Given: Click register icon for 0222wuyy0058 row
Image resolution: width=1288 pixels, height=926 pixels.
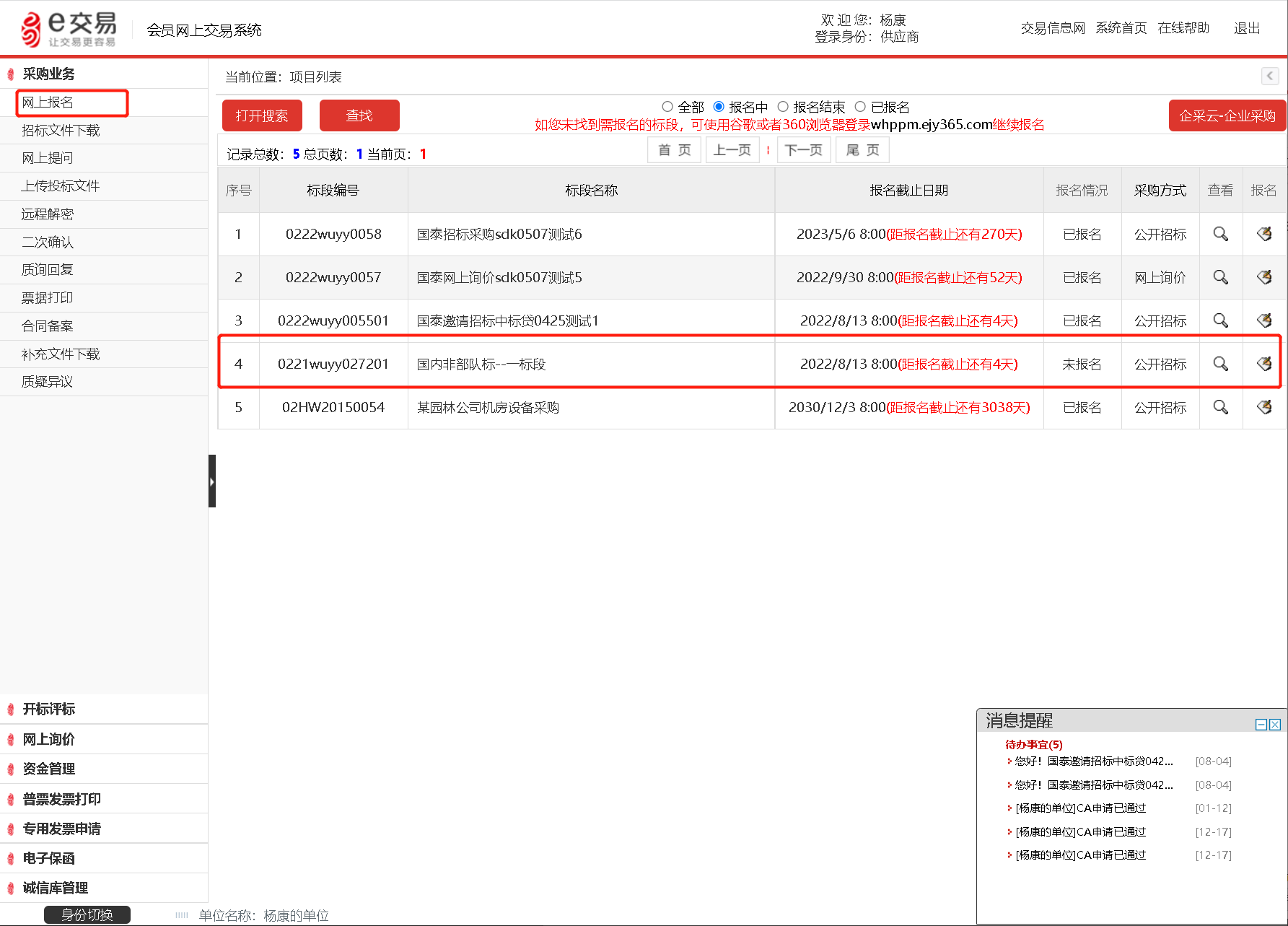Looking at the screenshot, I should point(1264,234).
